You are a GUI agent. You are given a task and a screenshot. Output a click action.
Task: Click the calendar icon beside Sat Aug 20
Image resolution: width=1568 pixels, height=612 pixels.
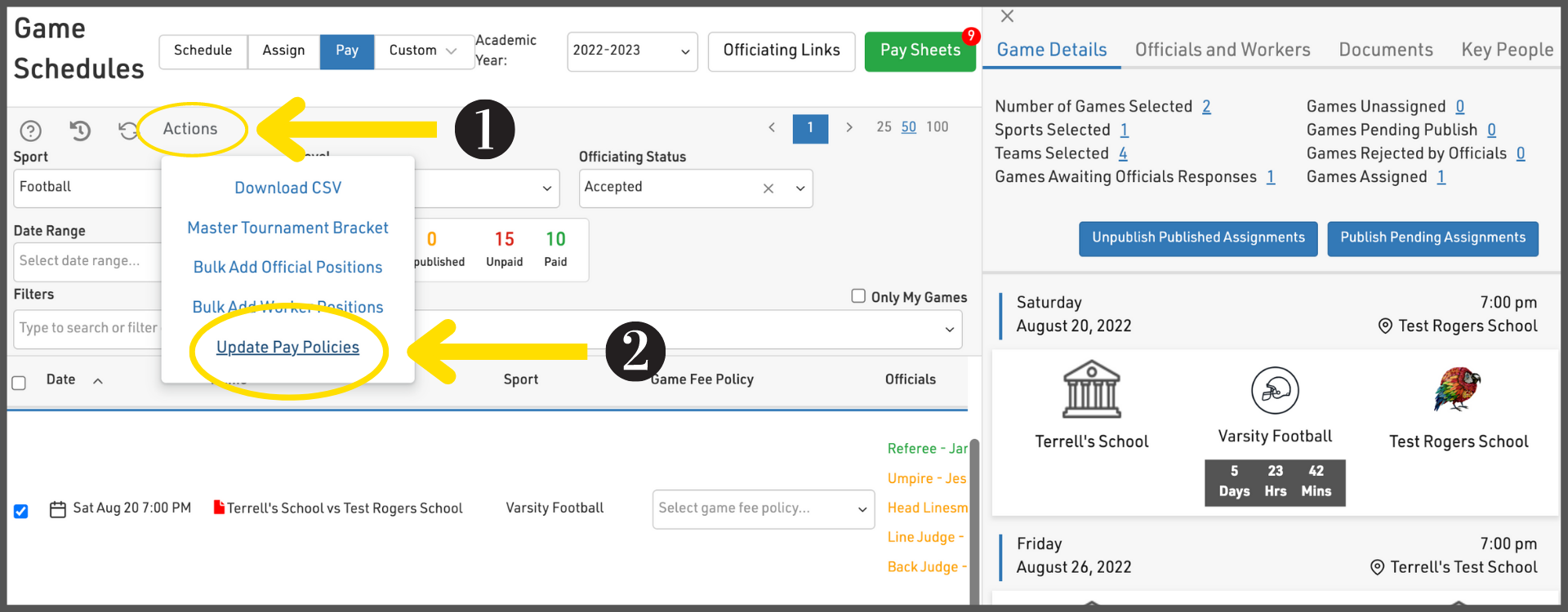[x=58, y=509]
